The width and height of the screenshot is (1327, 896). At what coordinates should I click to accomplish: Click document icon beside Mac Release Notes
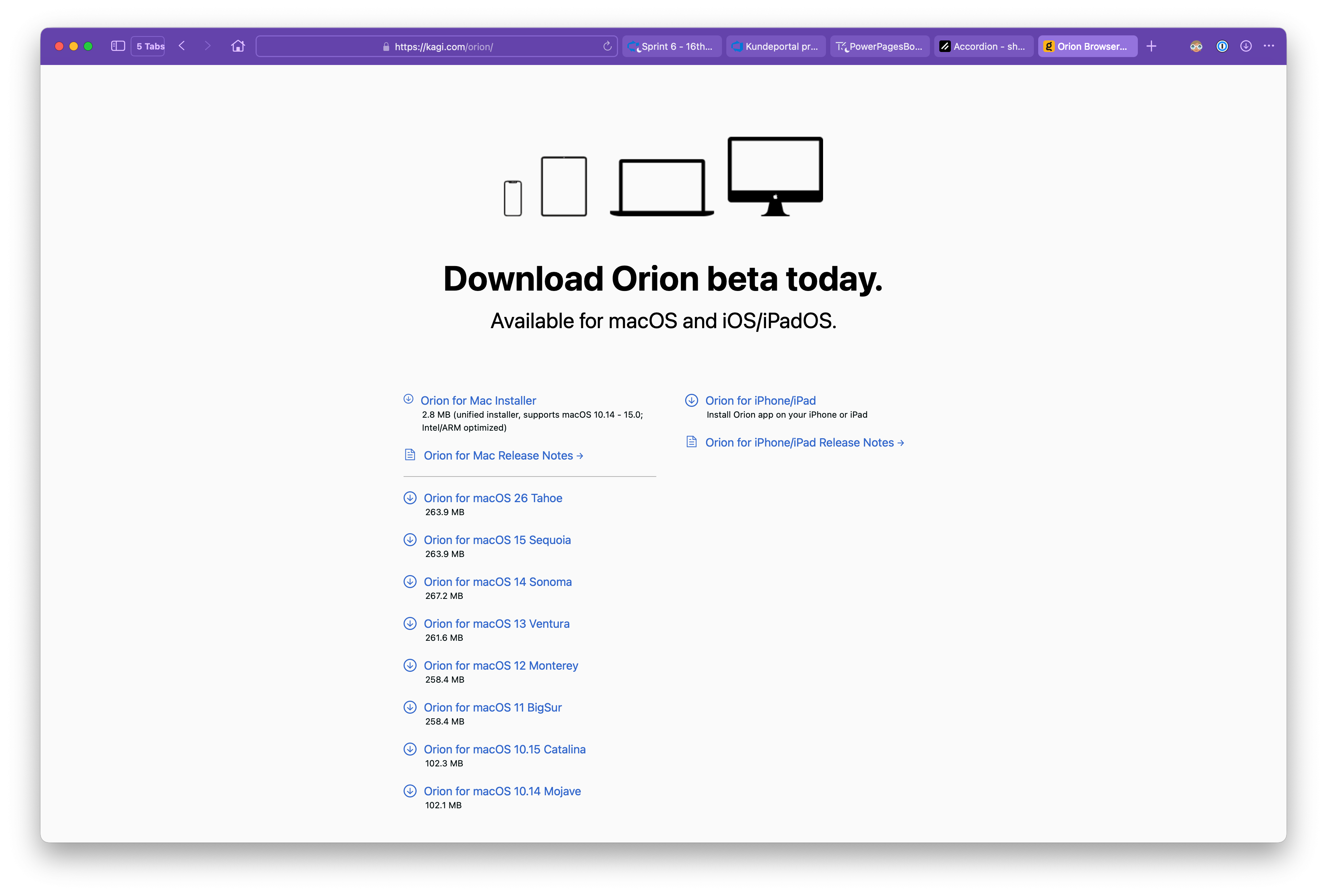point(410,454)
